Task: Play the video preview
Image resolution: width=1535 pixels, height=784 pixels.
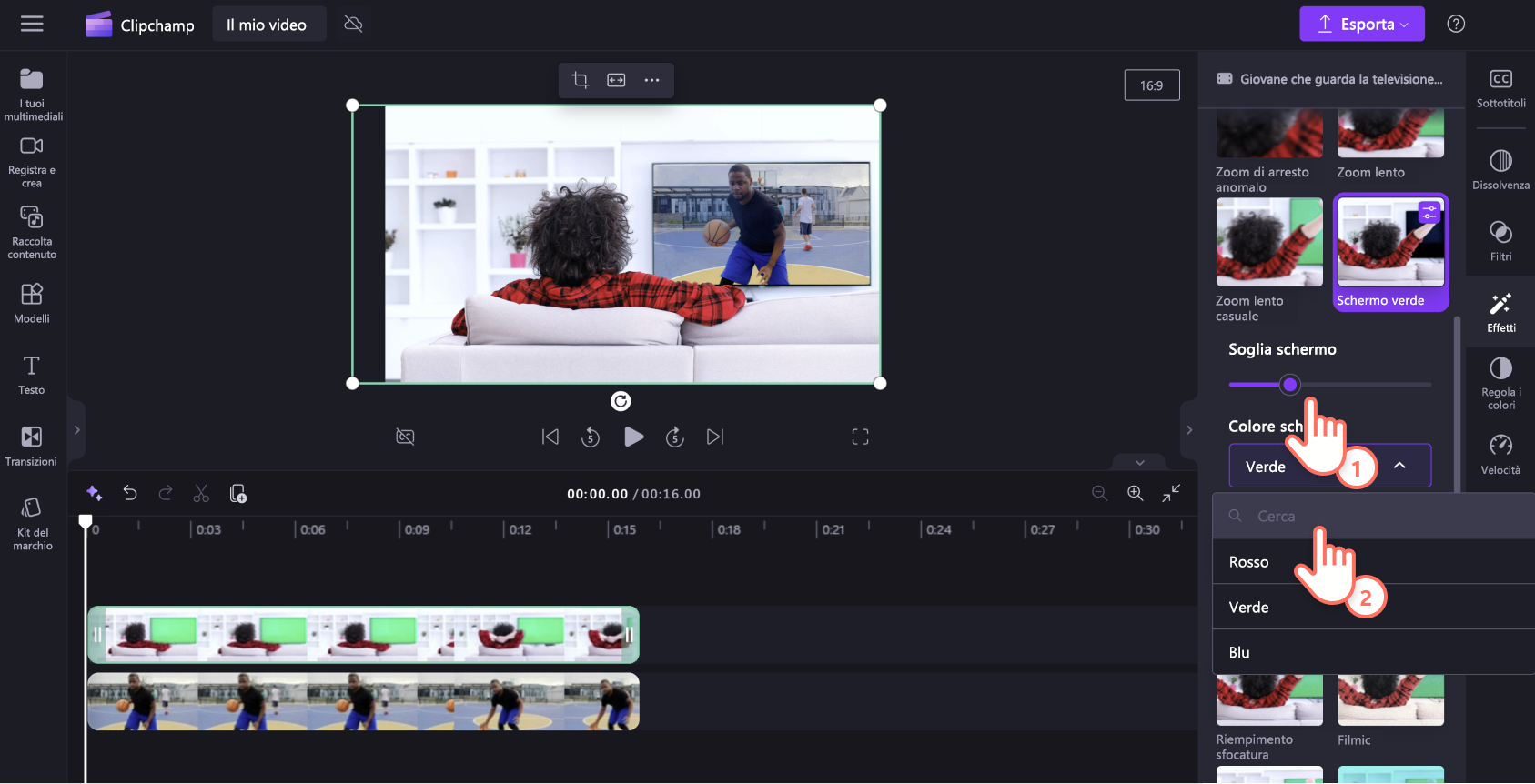Action: coord(634,437)
